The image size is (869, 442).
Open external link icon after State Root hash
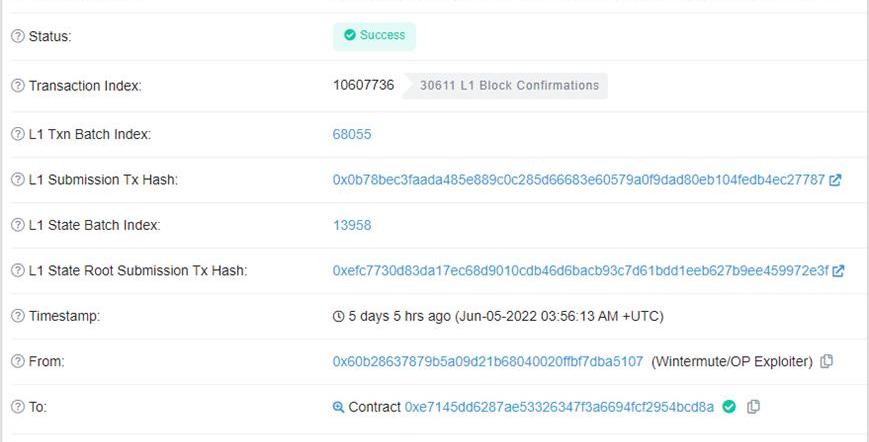pyautogui.click(x=838, y=270)
